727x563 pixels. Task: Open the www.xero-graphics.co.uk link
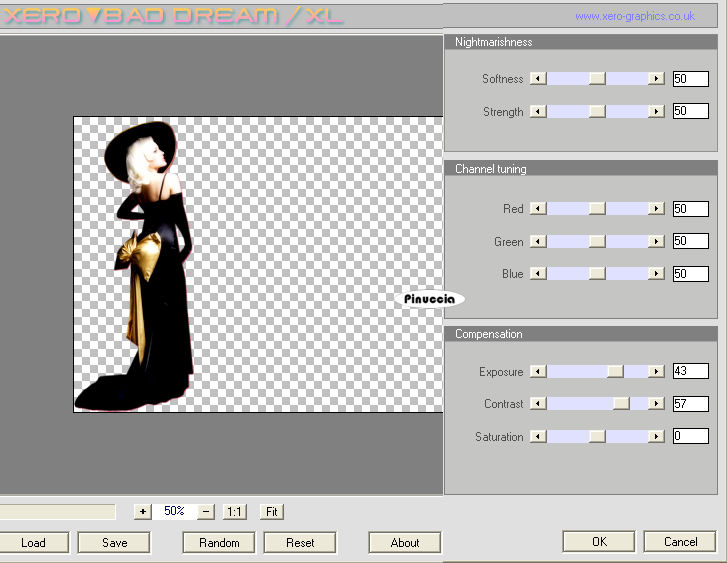[635, 16]
